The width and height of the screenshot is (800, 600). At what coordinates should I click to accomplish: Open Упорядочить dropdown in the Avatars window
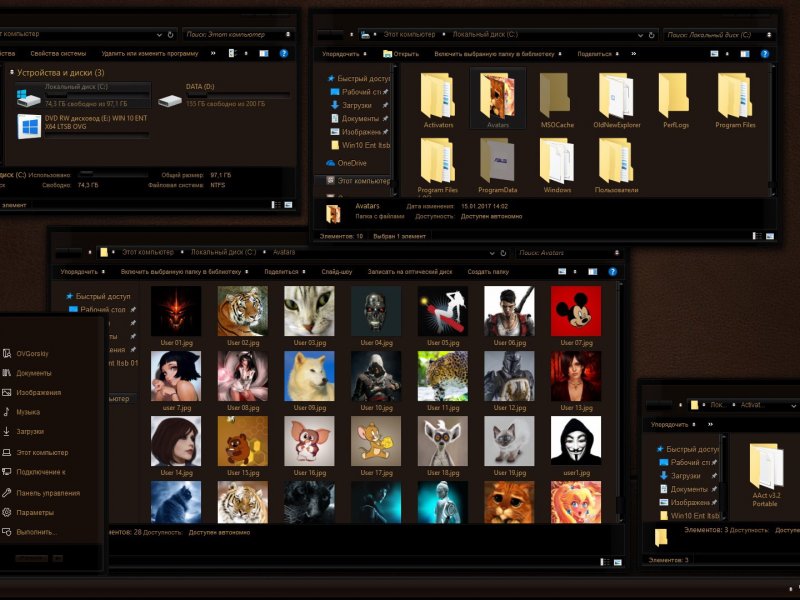[x=83, y=272]
